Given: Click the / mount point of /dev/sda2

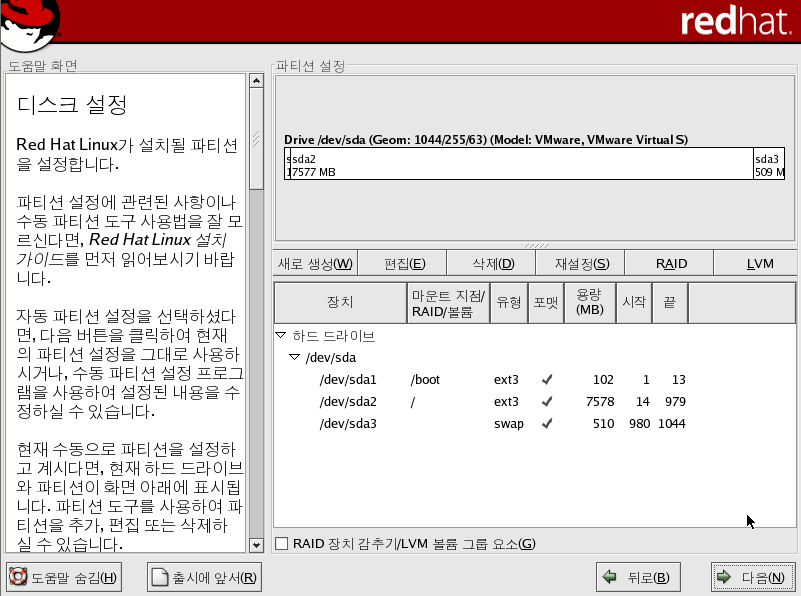Looking at the screenshot, I should pyautogui.click(x=413, y=402).
